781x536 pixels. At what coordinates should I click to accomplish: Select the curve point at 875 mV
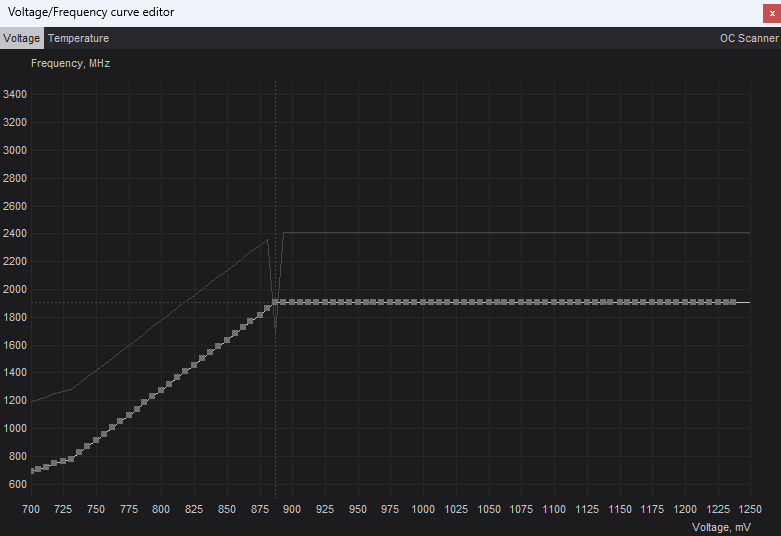[259, 315]
